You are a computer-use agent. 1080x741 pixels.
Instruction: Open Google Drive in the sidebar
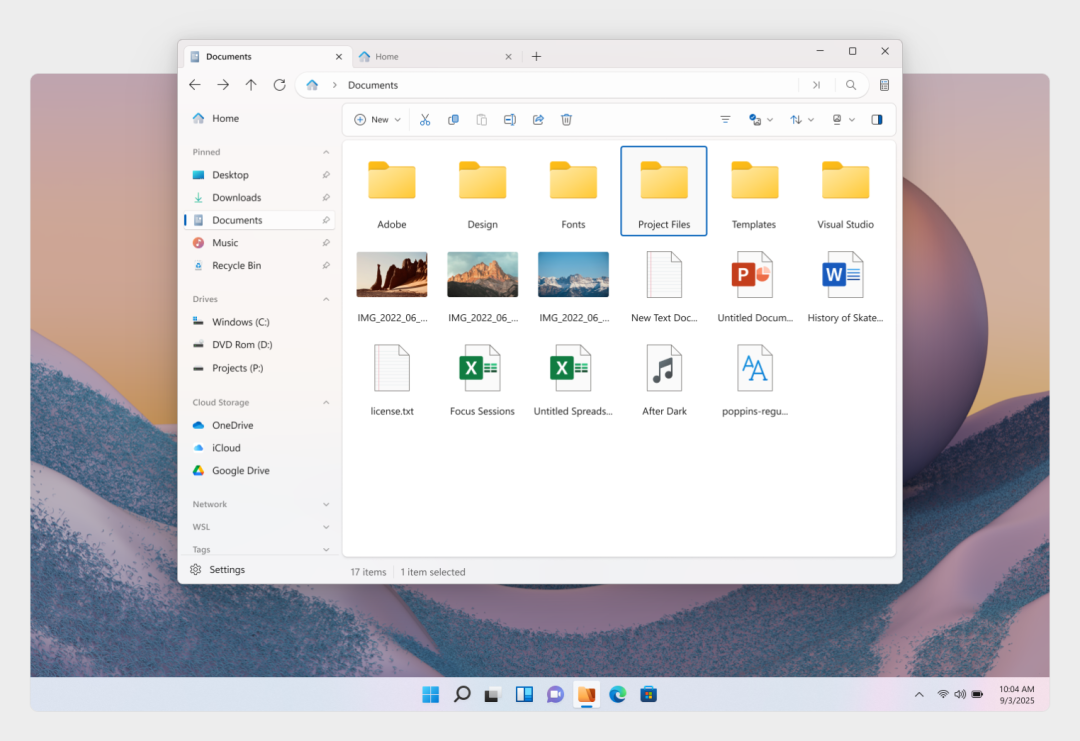[x=260, y=471]
